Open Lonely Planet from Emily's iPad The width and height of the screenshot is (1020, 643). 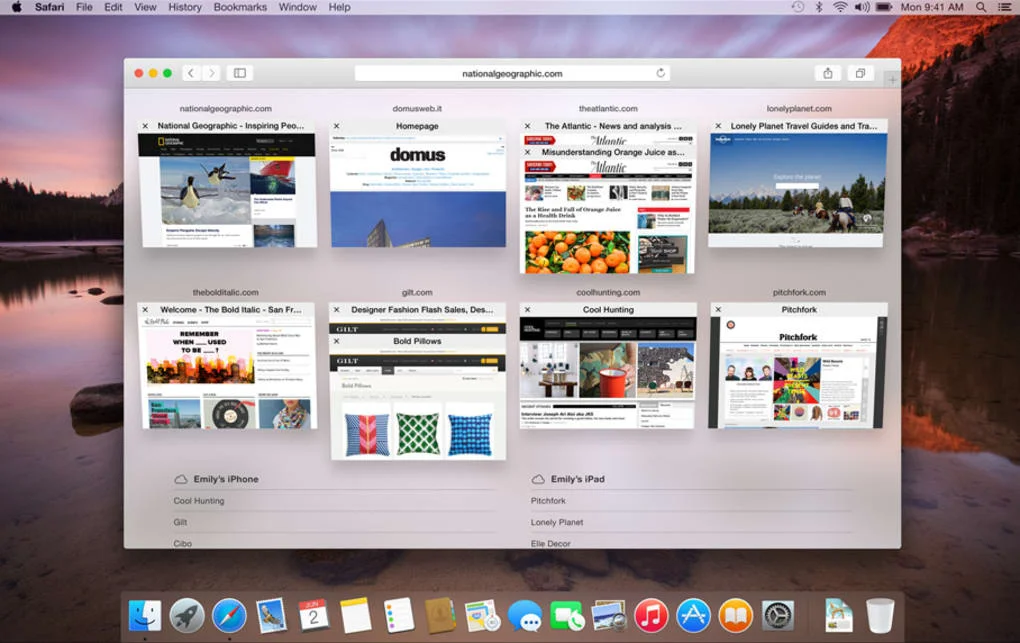(557, 522)
